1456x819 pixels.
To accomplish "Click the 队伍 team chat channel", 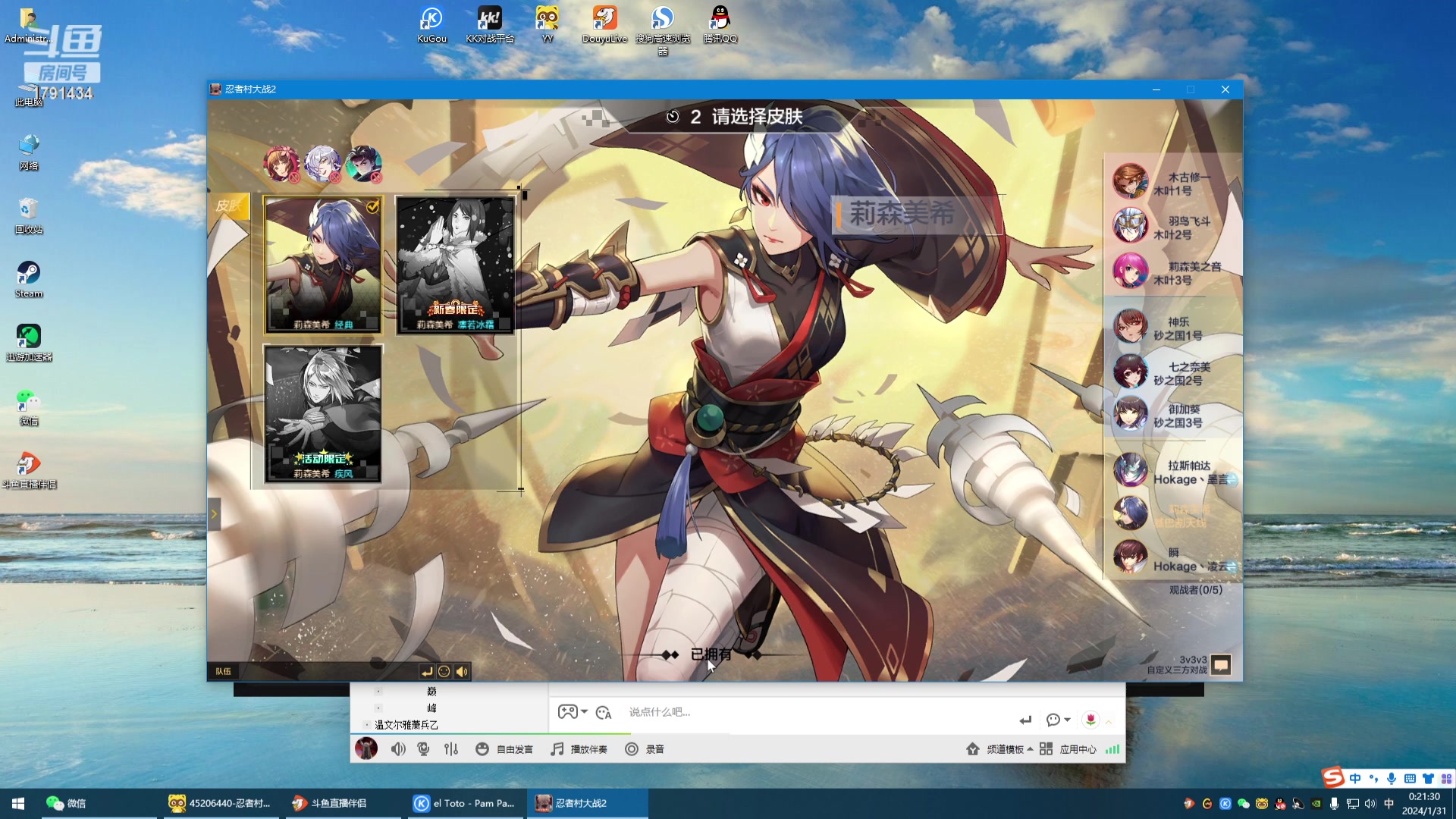I will (x=223, y=672).
